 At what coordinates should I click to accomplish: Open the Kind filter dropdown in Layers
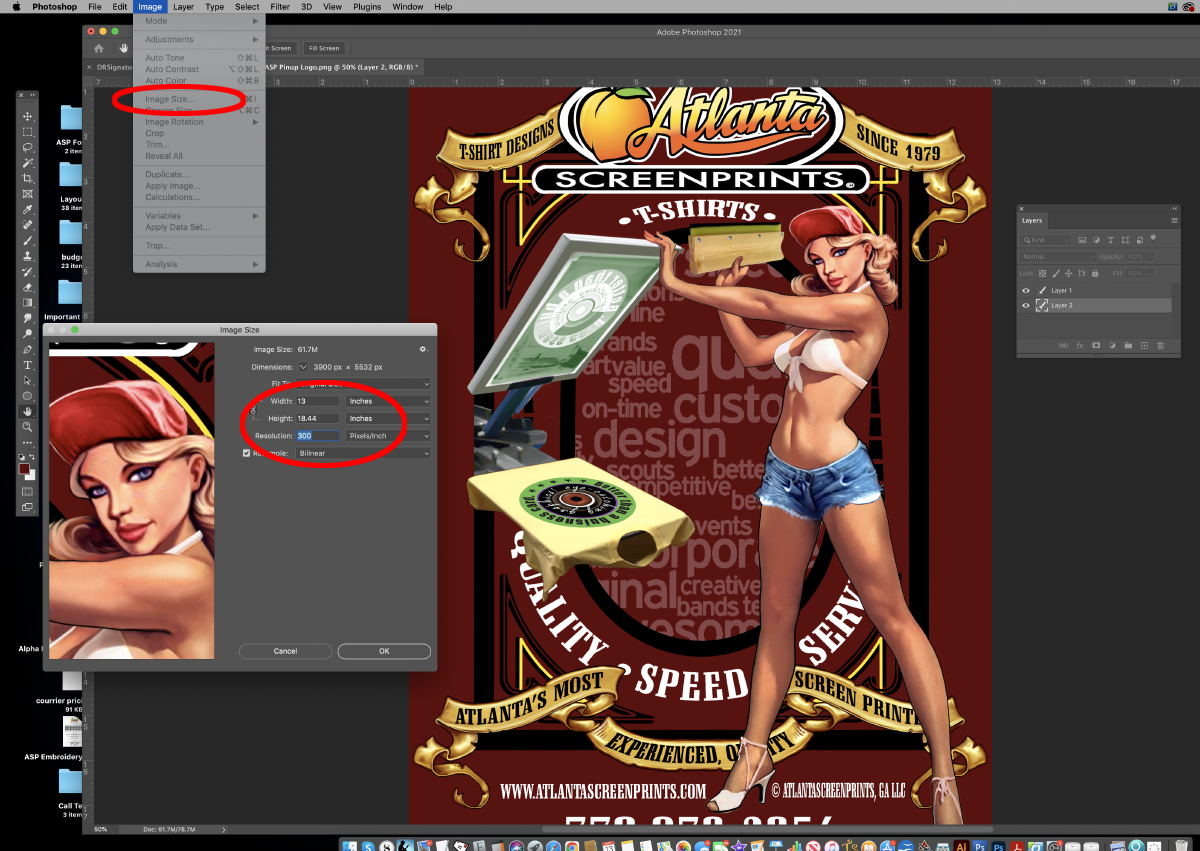[x=1046, y=240]
